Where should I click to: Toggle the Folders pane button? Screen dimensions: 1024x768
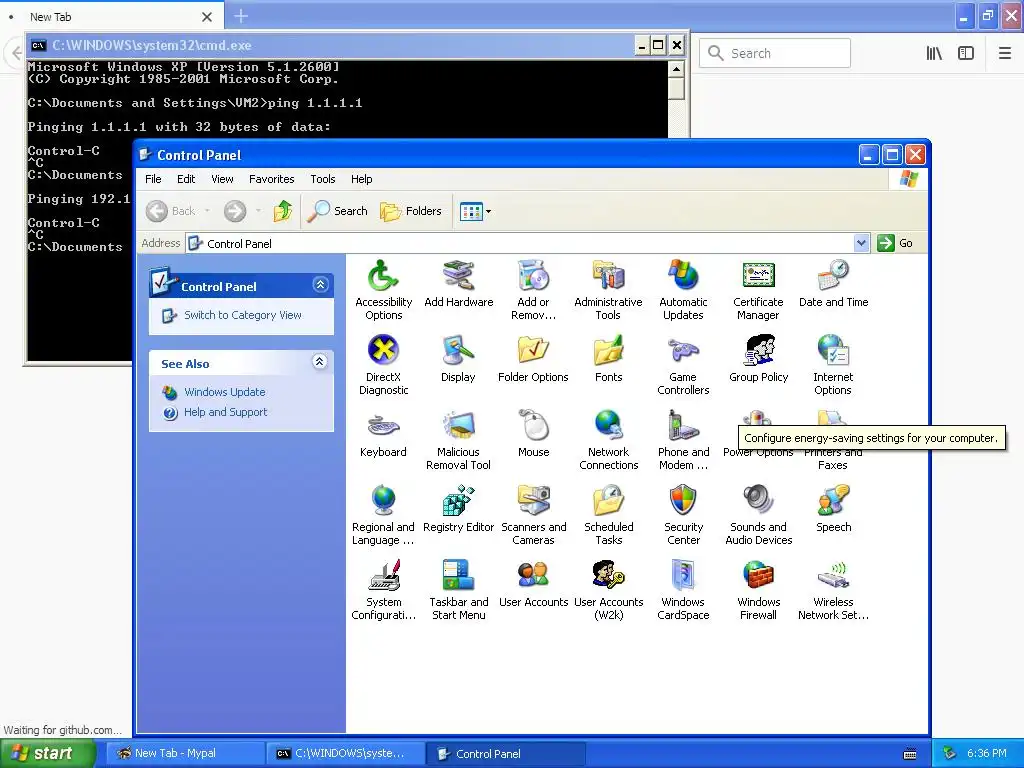point(411,211)
